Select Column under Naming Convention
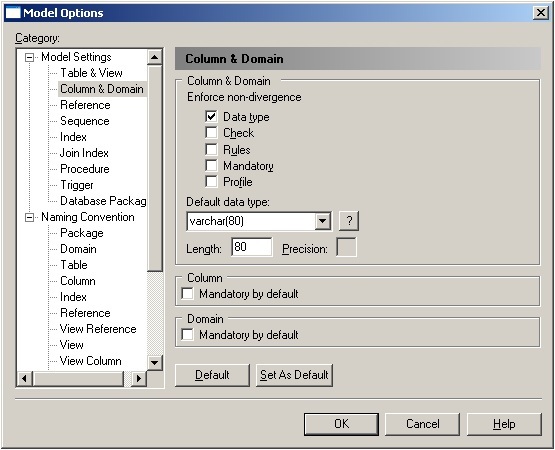This screenshot has height=450, width=555. [x=78, y=281]
